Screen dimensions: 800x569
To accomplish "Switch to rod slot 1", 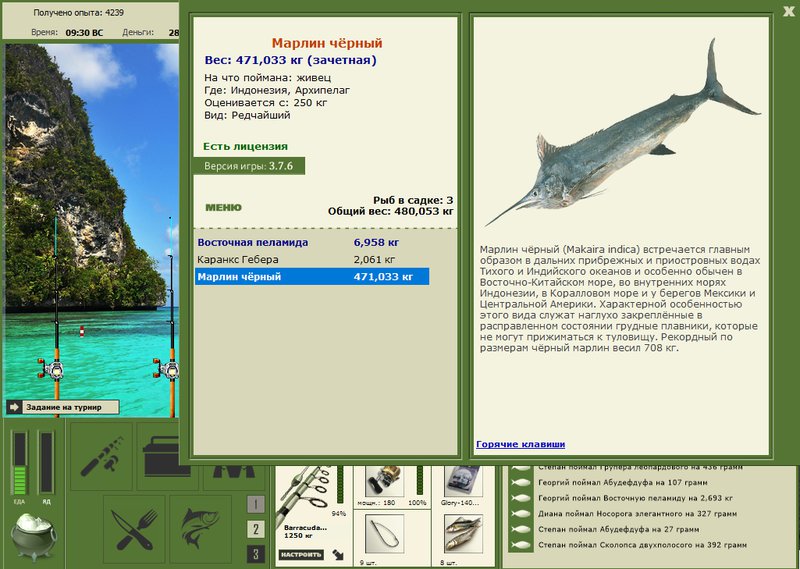I will click(256, 504).
